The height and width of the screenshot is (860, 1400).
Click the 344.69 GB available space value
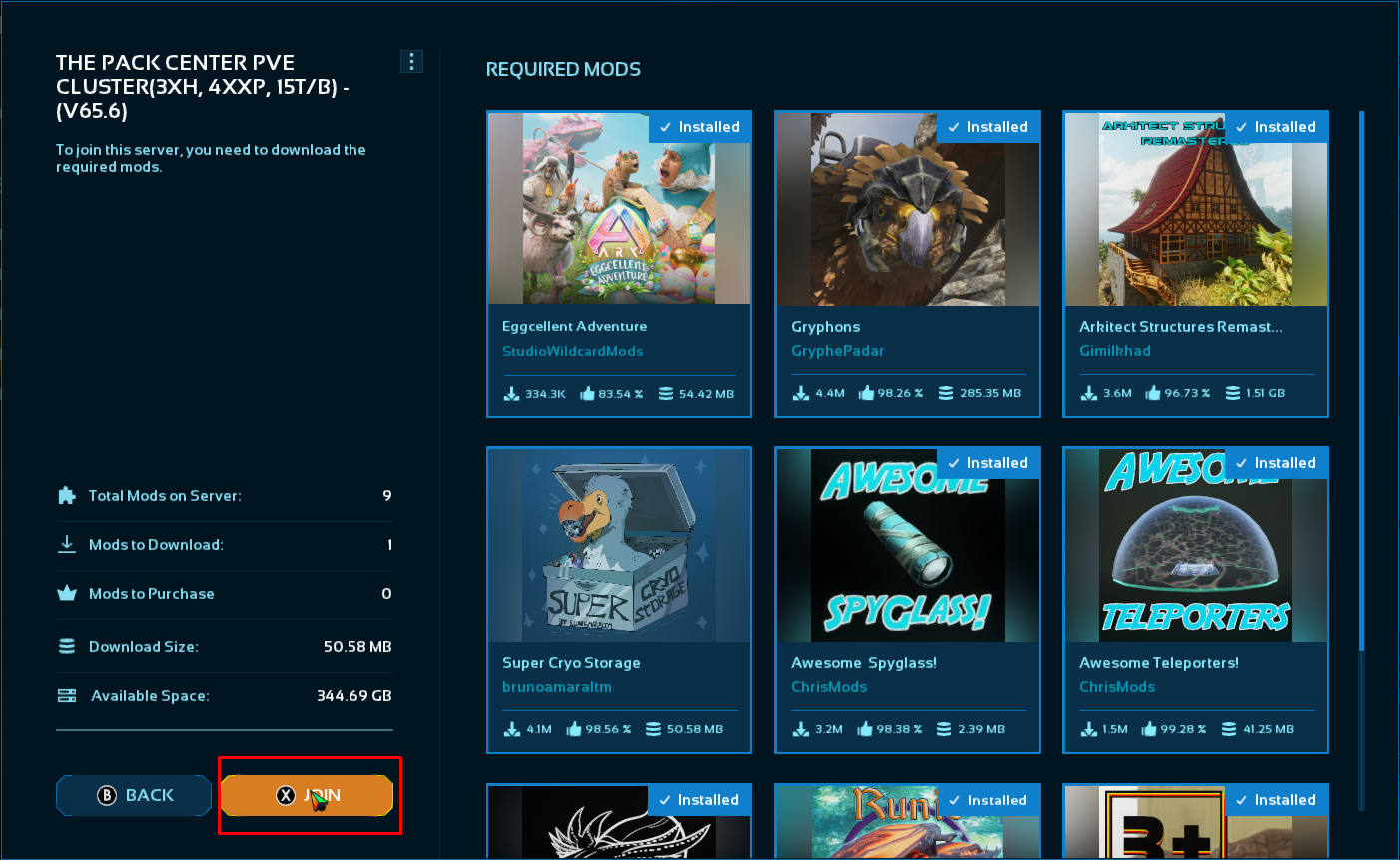point(354,696)
